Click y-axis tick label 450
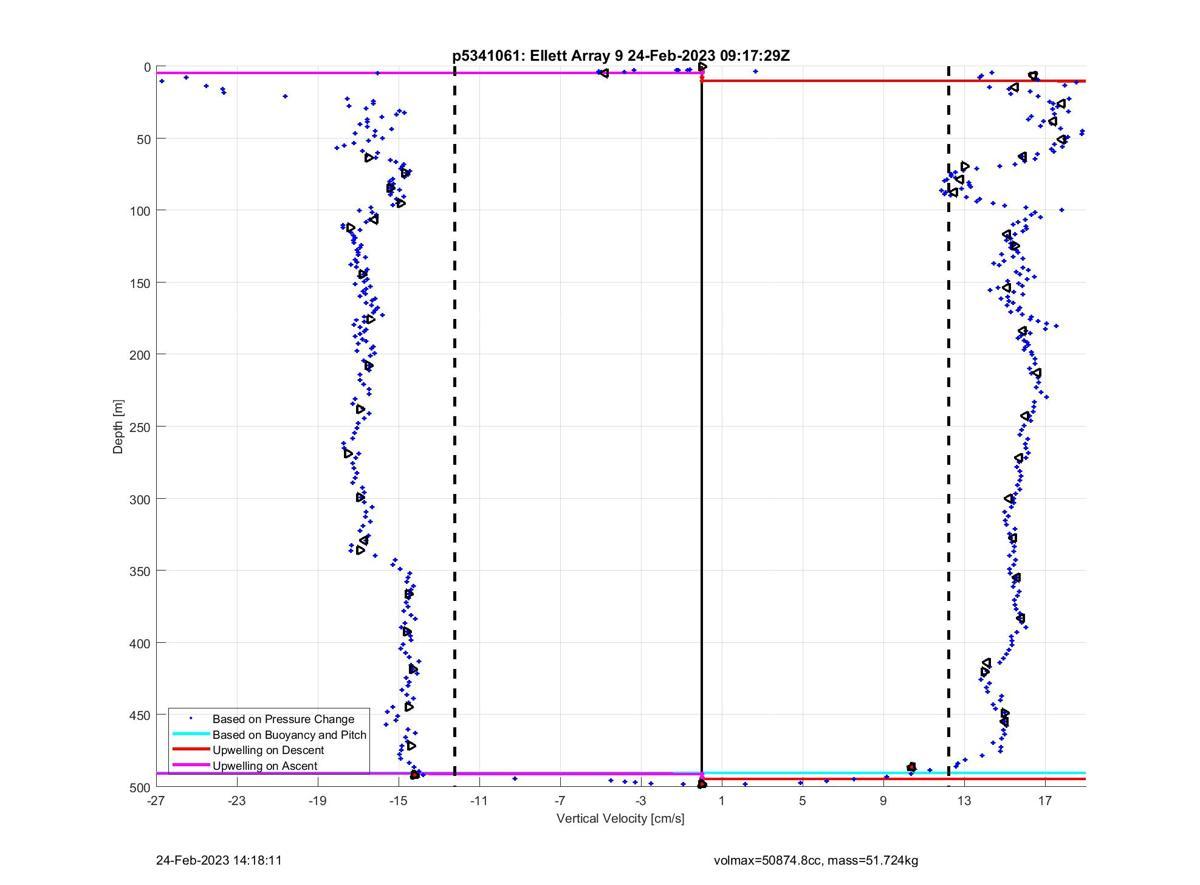Image resolution: width=1200 pixels, height=885 pixels. [141, 715]
